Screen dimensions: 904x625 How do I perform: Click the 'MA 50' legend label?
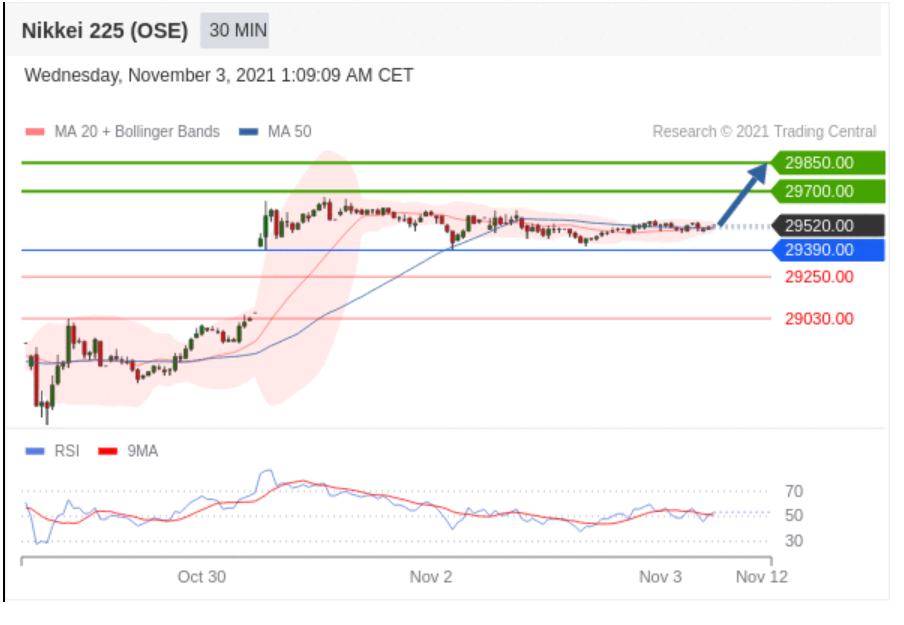289,131
